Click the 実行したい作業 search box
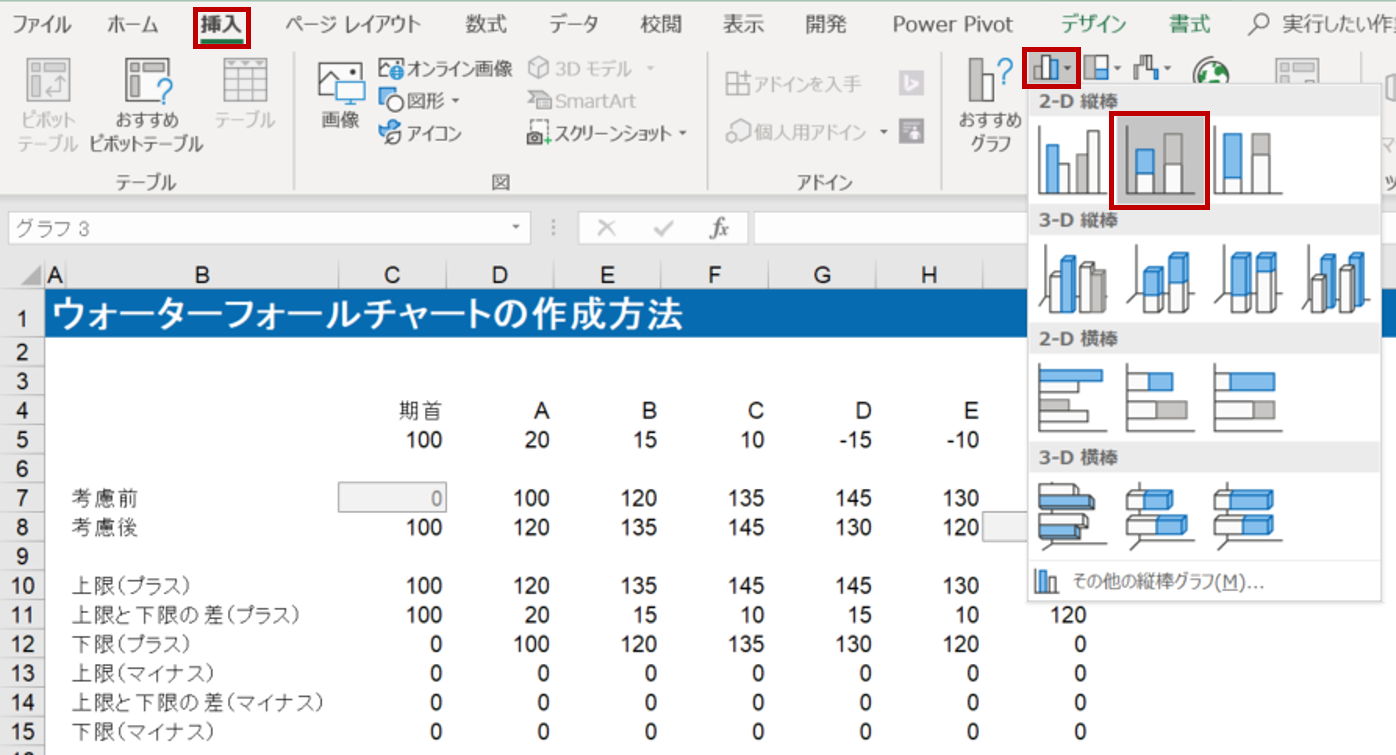This screenshot has height=755, width=1396. pos(1322,25)
